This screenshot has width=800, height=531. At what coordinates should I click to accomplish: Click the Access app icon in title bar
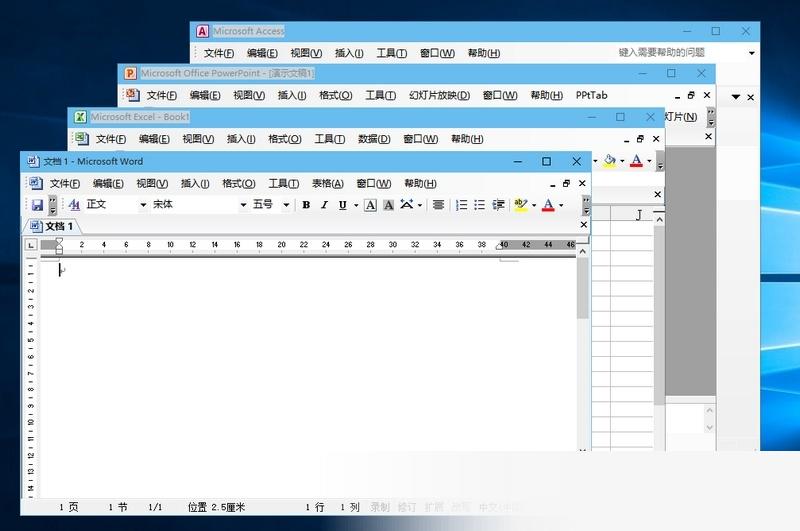(202, 31)
